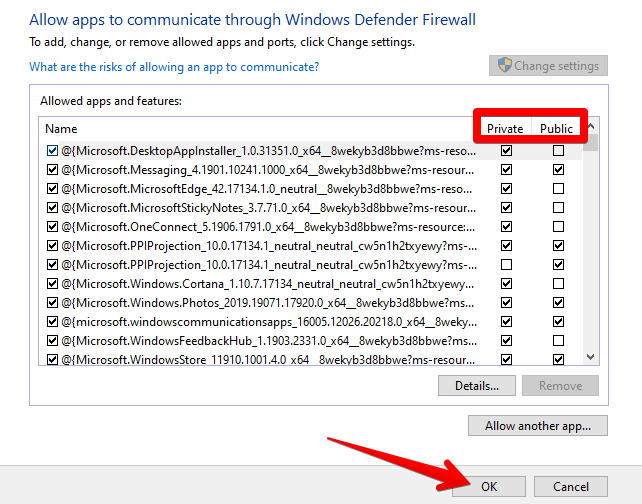
Task: Open the 'What are the risks' help link
Action: click(x=174, y=67)
